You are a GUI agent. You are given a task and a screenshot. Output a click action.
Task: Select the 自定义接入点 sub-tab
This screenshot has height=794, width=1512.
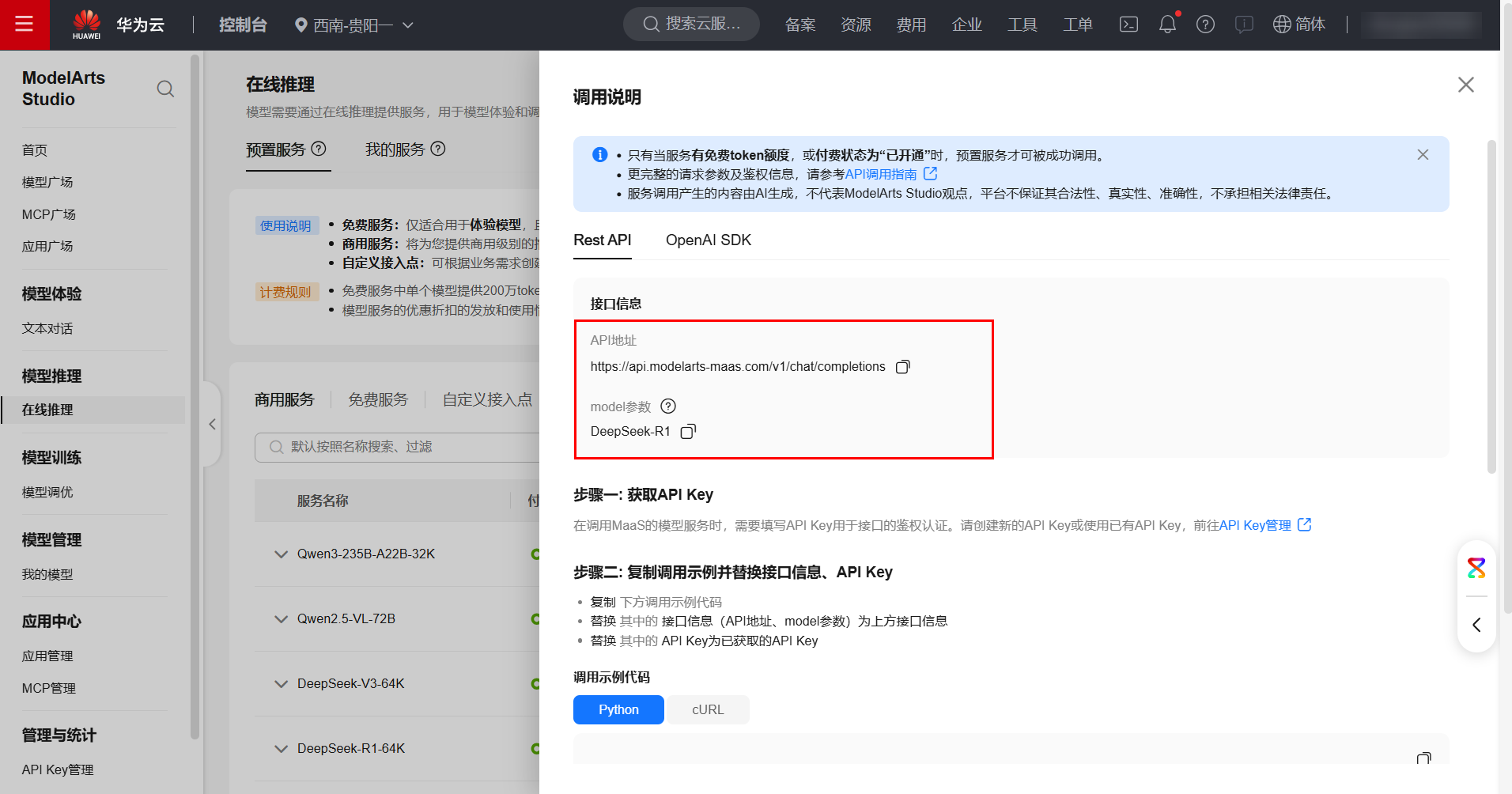487,400
